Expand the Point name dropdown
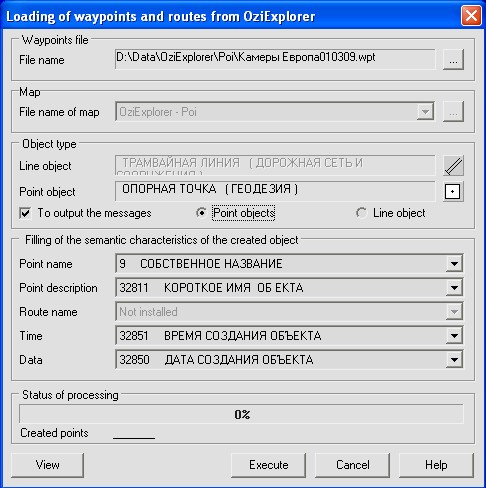 pos(454,264)
